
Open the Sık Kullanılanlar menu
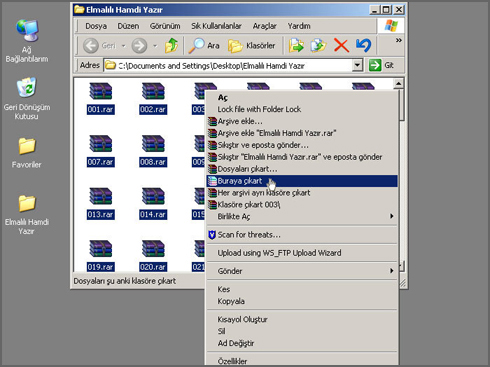(216, 26)
